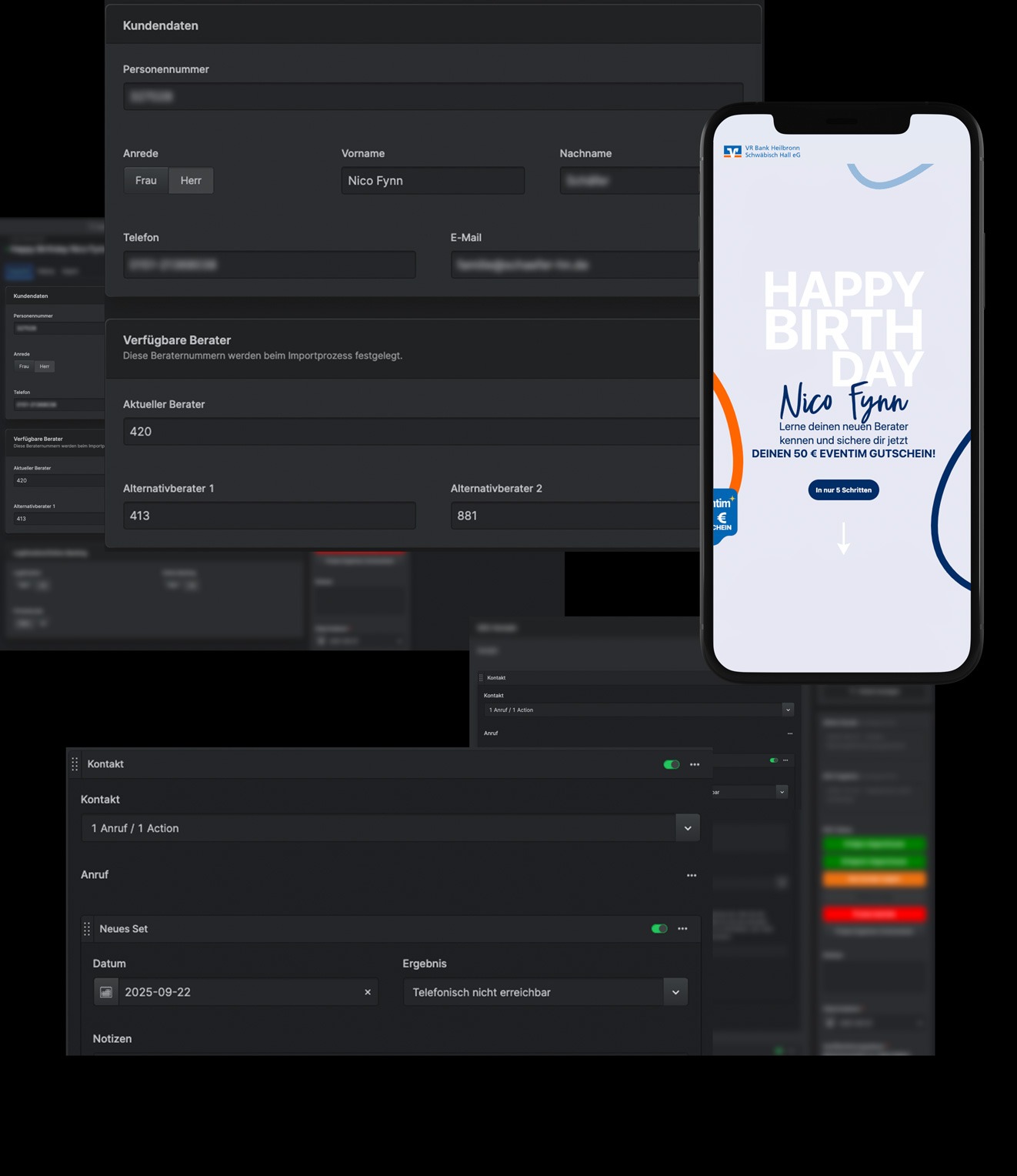Clear the Datum value with the x icon
1017x1176 pixels.
(x=368, y=992)
